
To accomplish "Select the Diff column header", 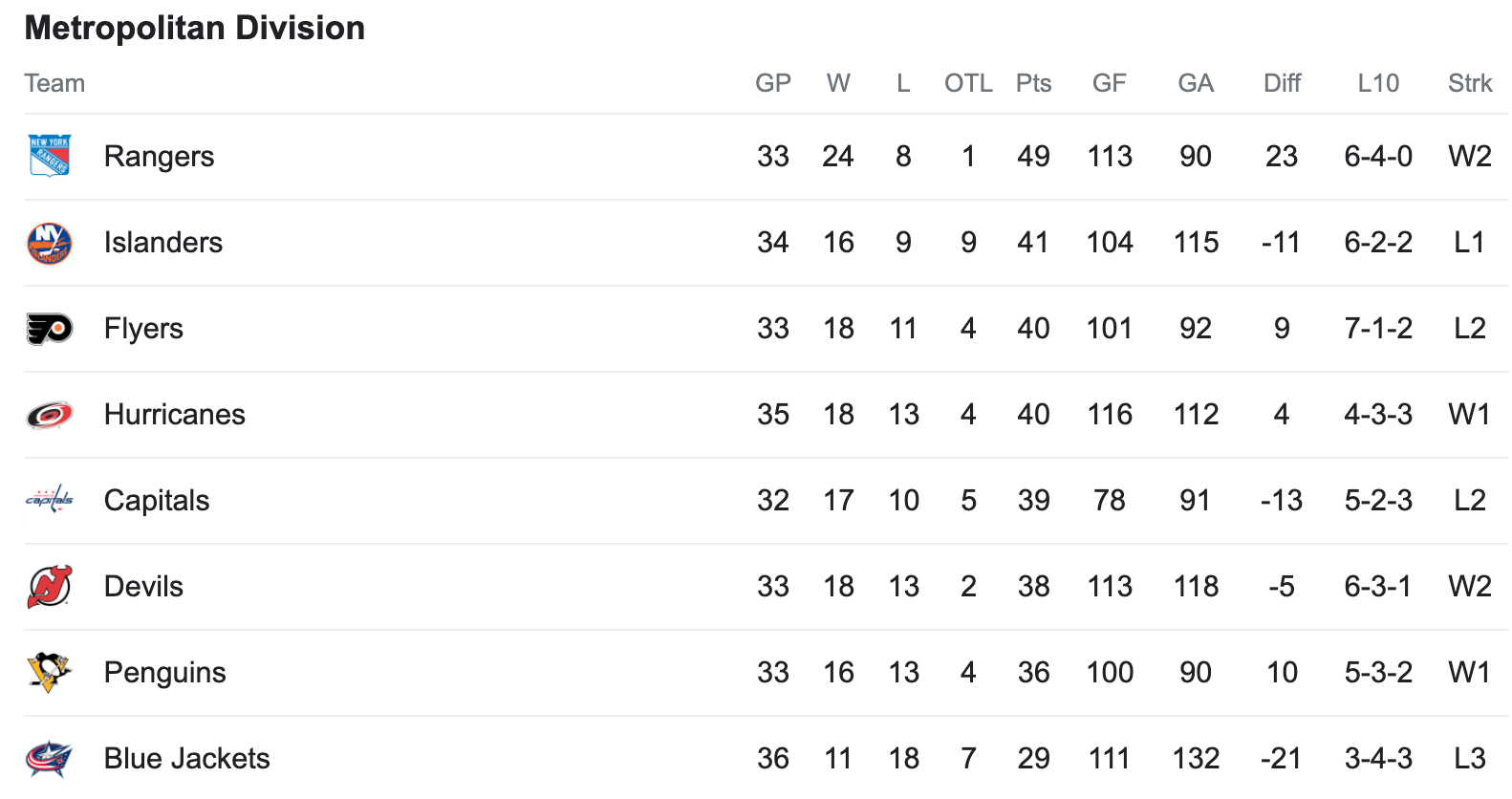I will click(1282, 83).
